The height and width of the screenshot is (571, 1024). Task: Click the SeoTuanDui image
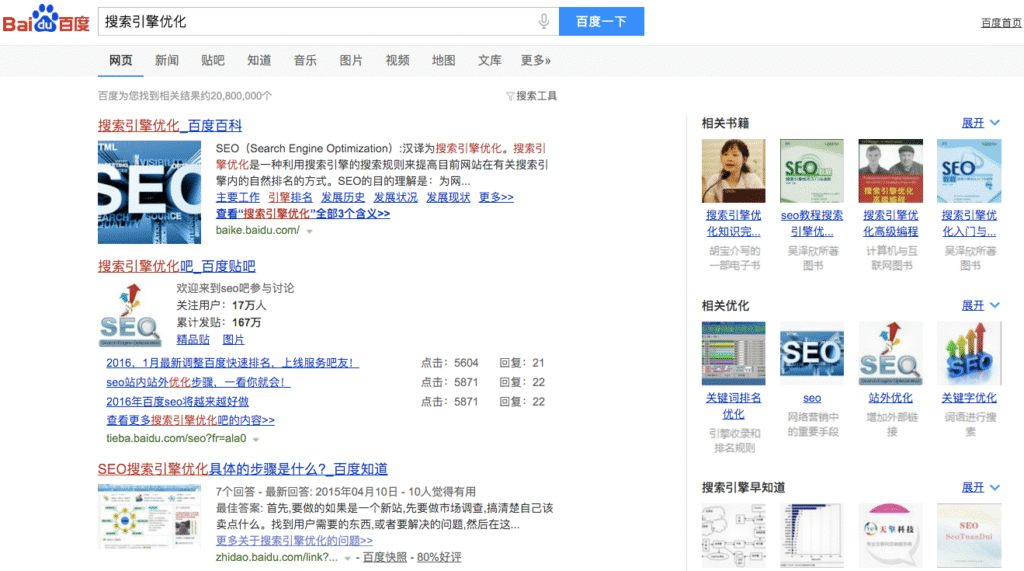coord(969,535)
